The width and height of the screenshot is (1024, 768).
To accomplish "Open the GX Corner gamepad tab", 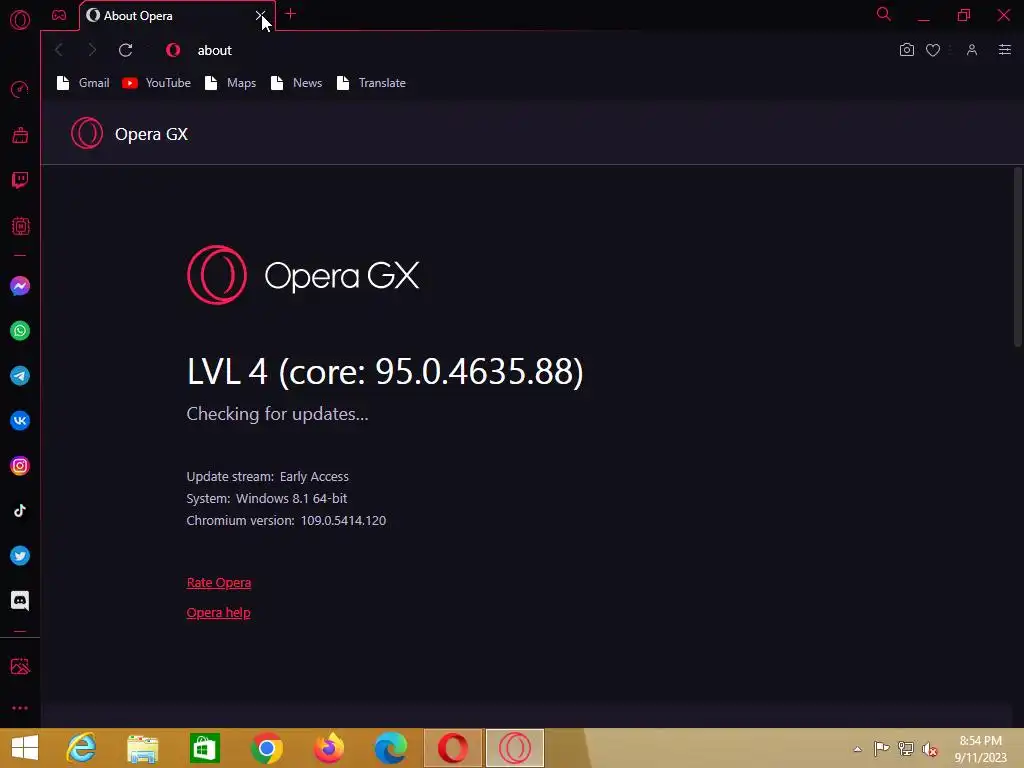I will (59, 15).
